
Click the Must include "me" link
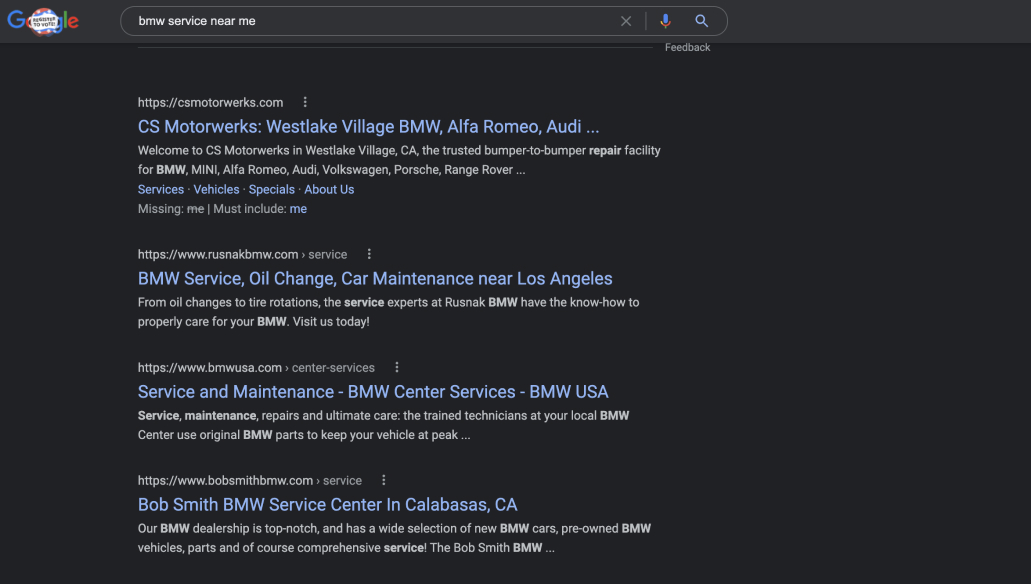(x=298, y=209)
